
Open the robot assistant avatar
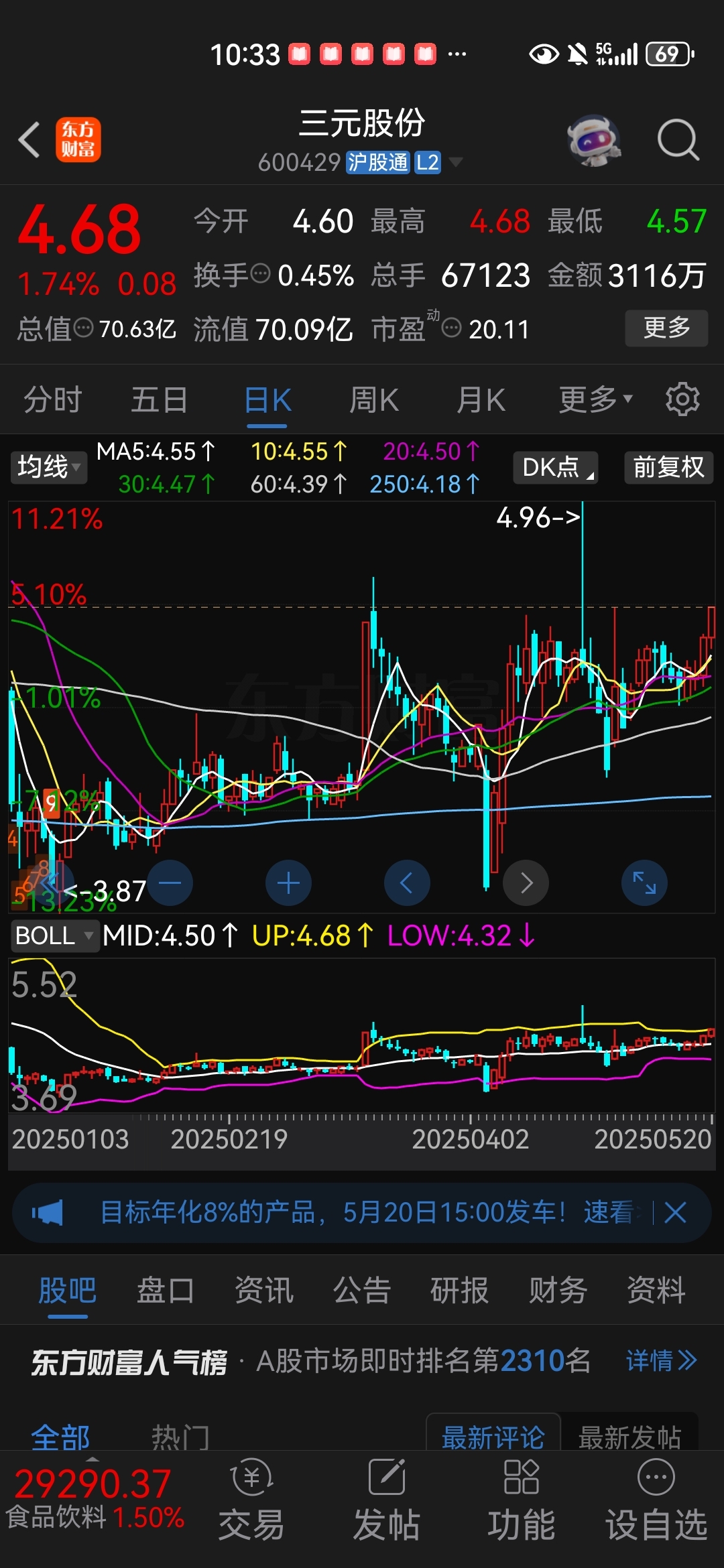tap(593, 140)
